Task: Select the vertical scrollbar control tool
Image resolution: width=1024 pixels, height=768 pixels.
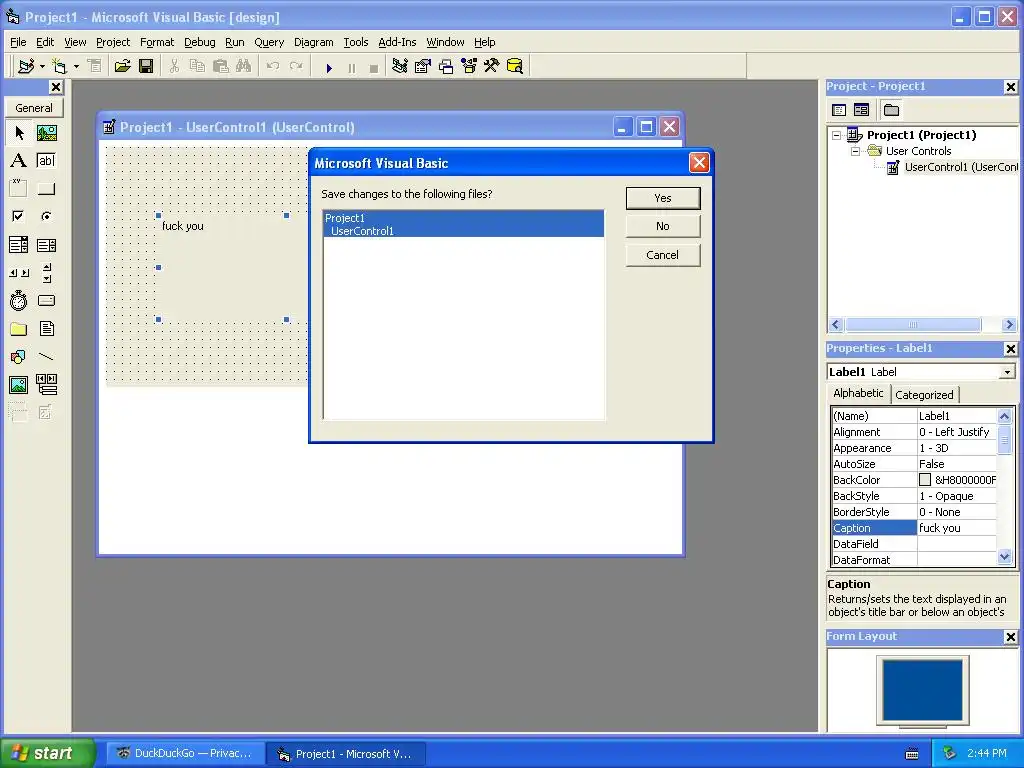Action: point(46,273)
